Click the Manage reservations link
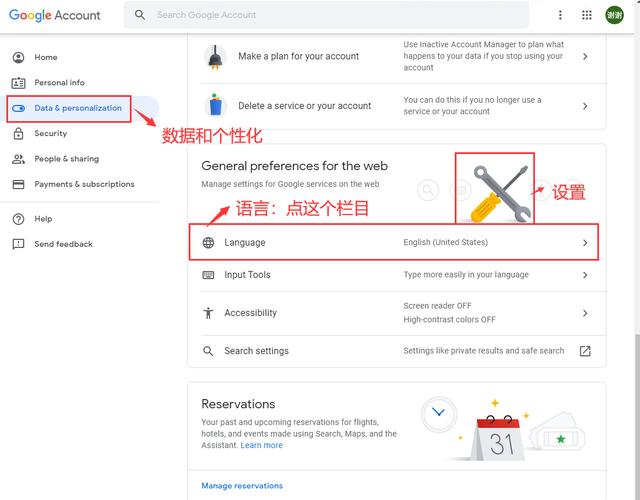 242,486
